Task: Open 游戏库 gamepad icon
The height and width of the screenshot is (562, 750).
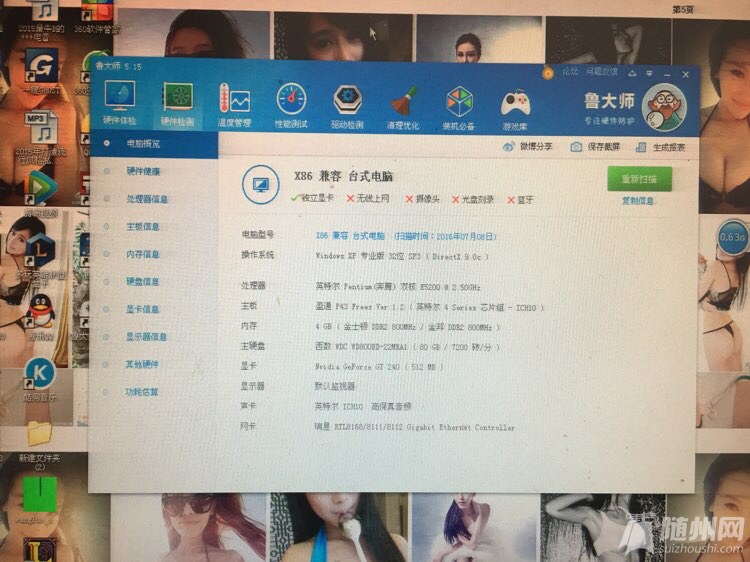Action: pos(515,110)
